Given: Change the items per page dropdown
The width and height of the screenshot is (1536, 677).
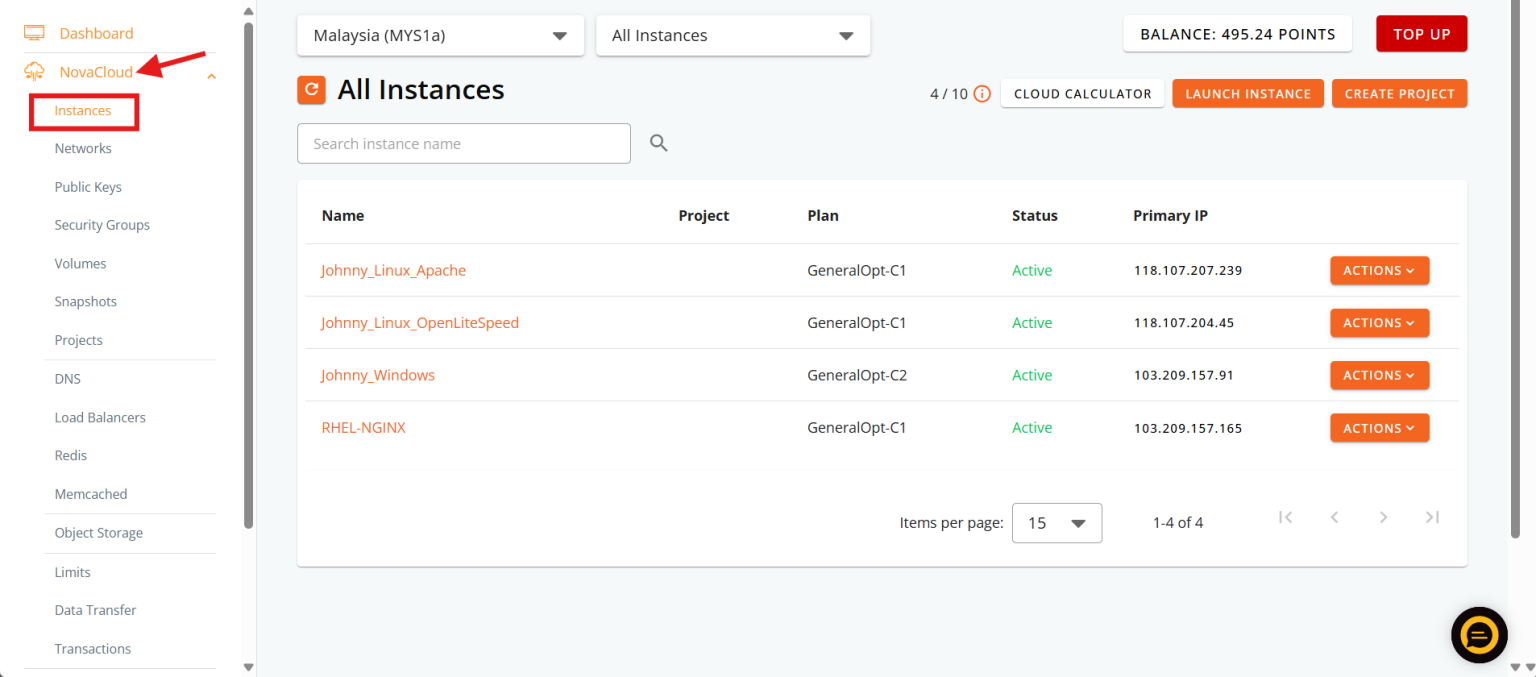Looking at the screenshot, I should click(x=1057, y=523).
